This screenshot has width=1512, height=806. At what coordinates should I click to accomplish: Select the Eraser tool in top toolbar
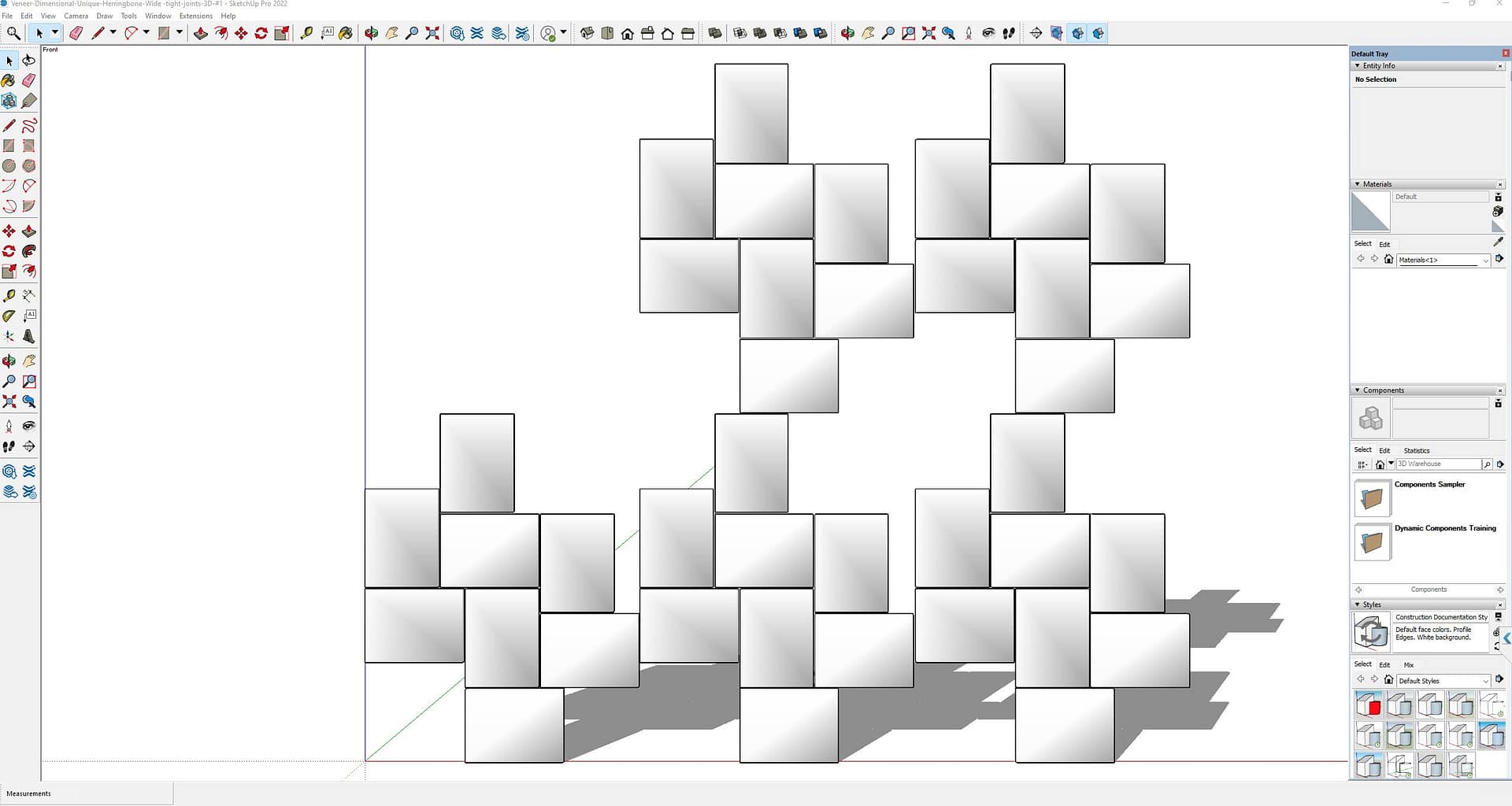pyautogui.click(x=76, y=33)
